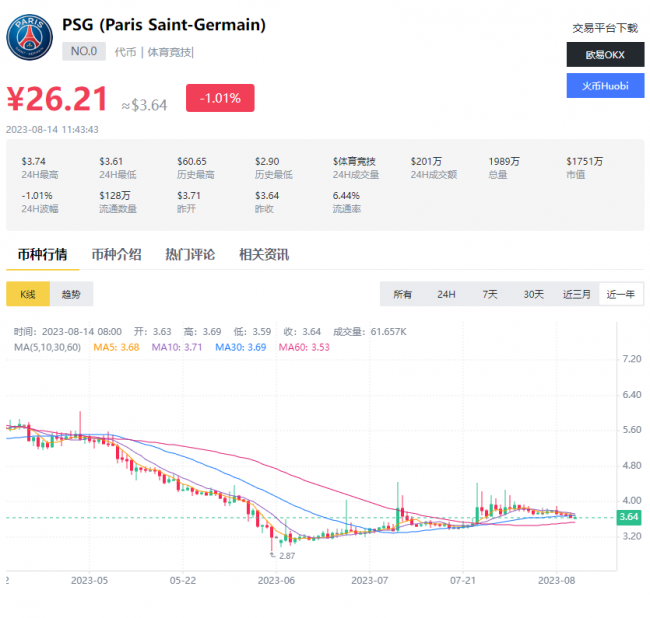The width and height of the screenshot is (650, 618).
Task: Select the 近一年 time range
Action: [x=621, y=294]
